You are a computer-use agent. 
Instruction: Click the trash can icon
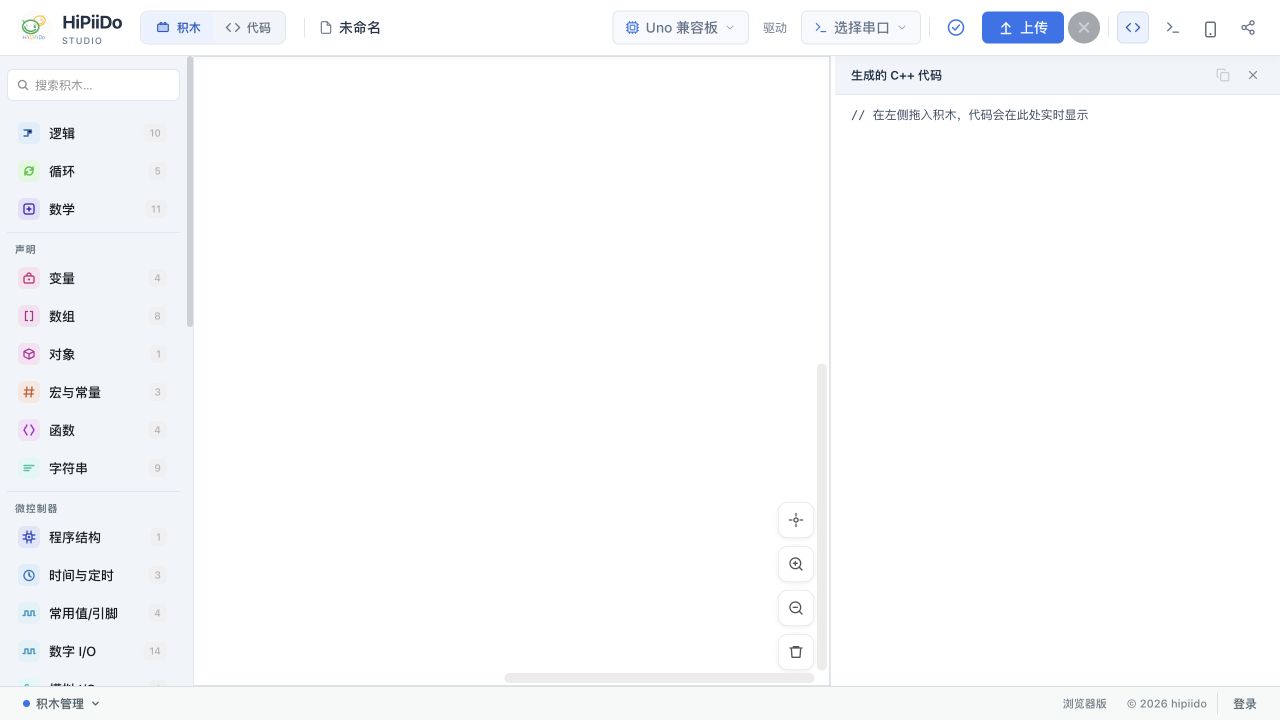[796, 652]
